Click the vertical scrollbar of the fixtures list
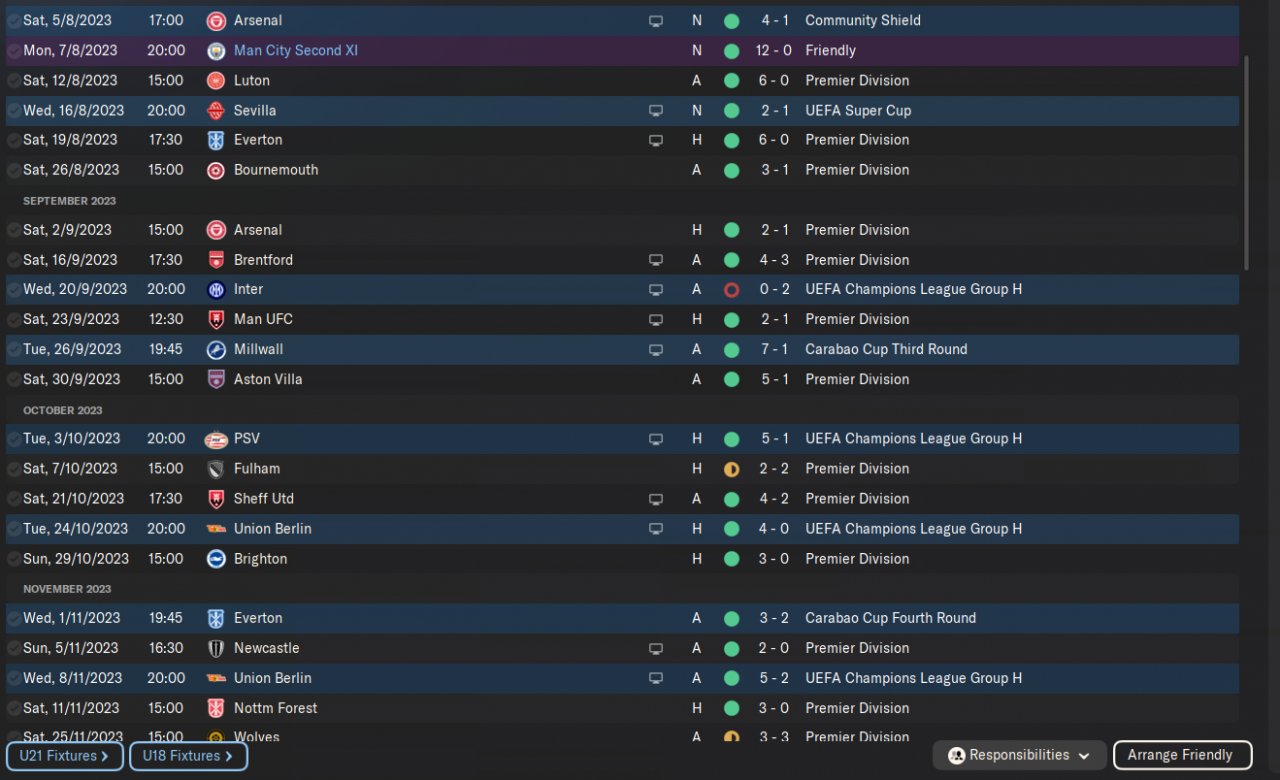This screenshot has height=780, width=1280. tap(1246, 160)
